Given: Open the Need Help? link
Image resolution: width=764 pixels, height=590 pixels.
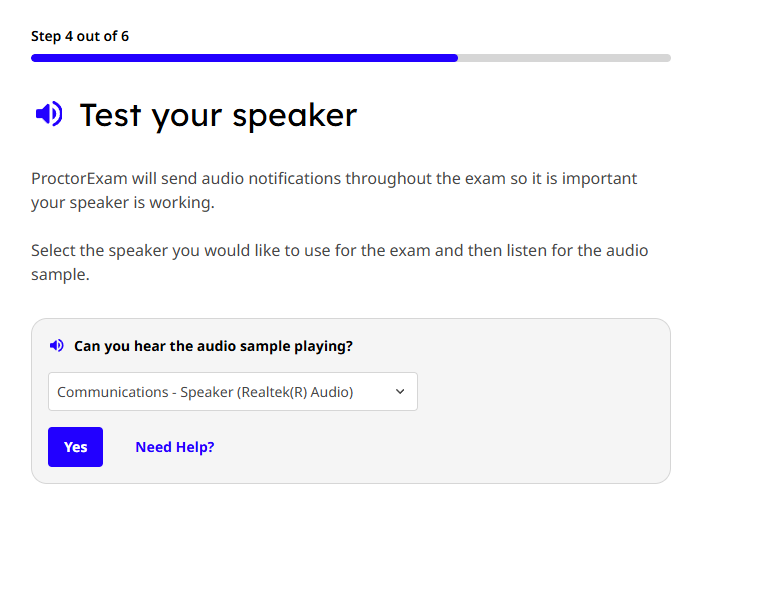Looking at the screenshot, I should click(175, 447).
